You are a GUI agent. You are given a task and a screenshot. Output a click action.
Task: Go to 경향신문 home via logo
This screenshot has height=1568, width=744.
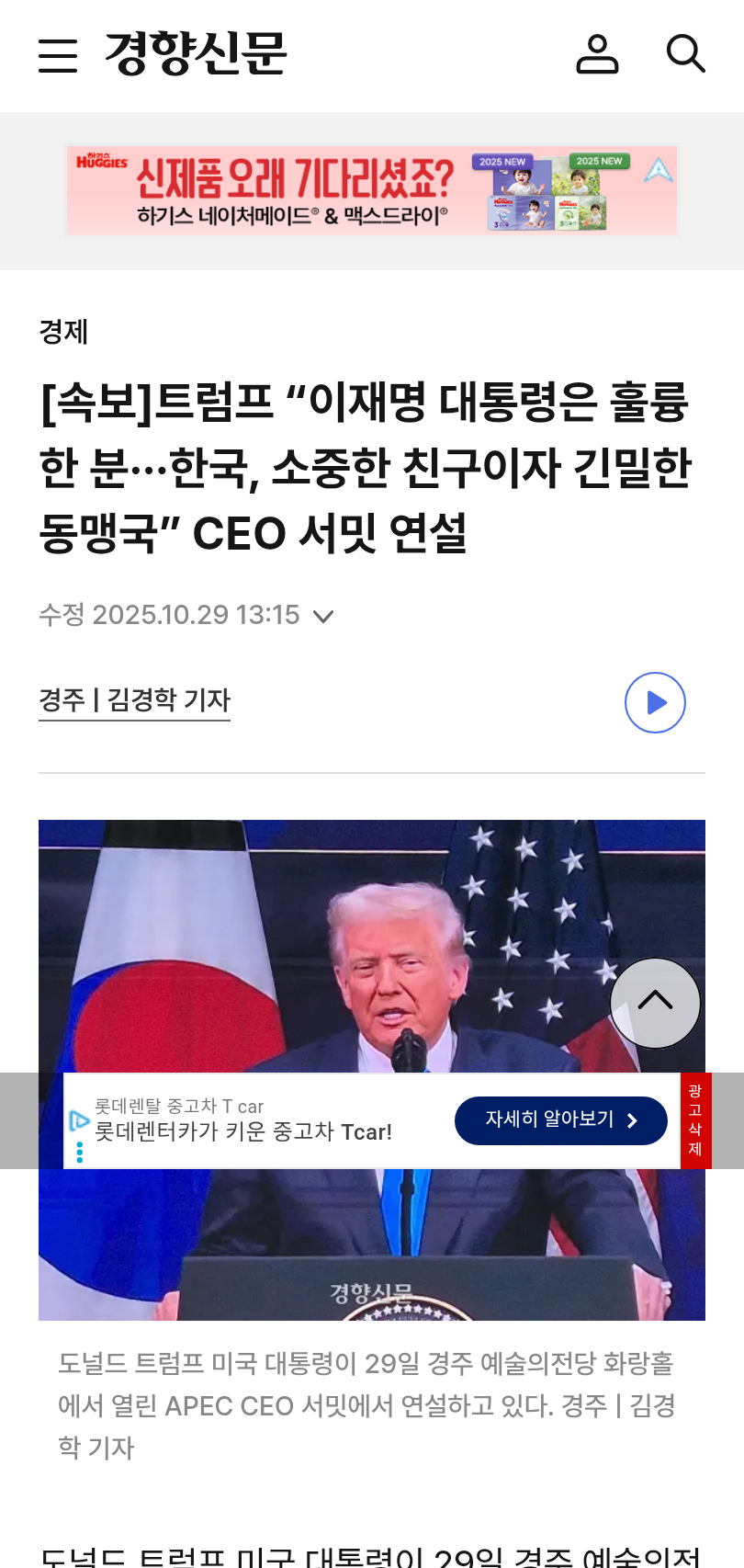tap(196, 53)
